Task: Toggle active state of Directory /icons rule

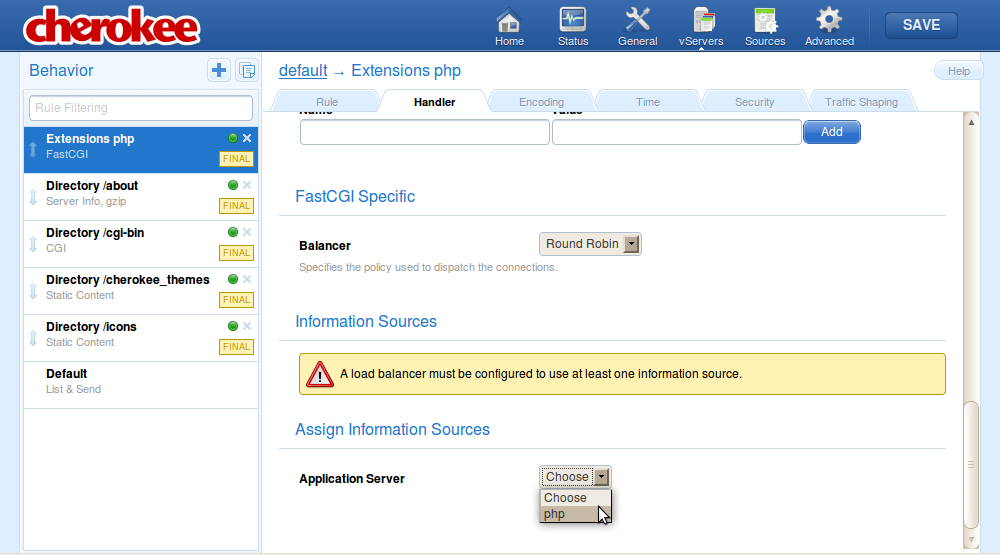Action: 233,326
